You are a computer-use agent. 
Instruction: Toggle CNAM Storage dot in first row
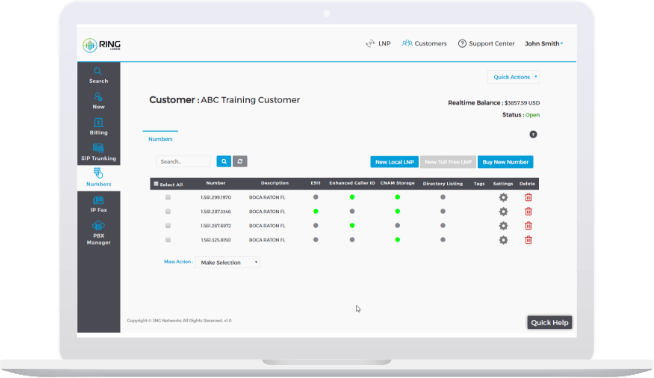point(397,197)
